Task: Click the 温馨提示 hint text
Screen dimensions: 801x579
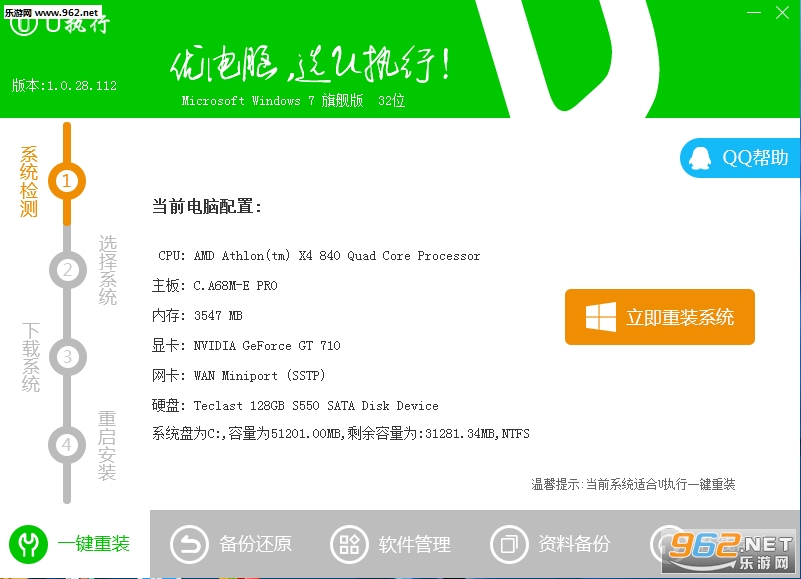Action: pos(633,484)
